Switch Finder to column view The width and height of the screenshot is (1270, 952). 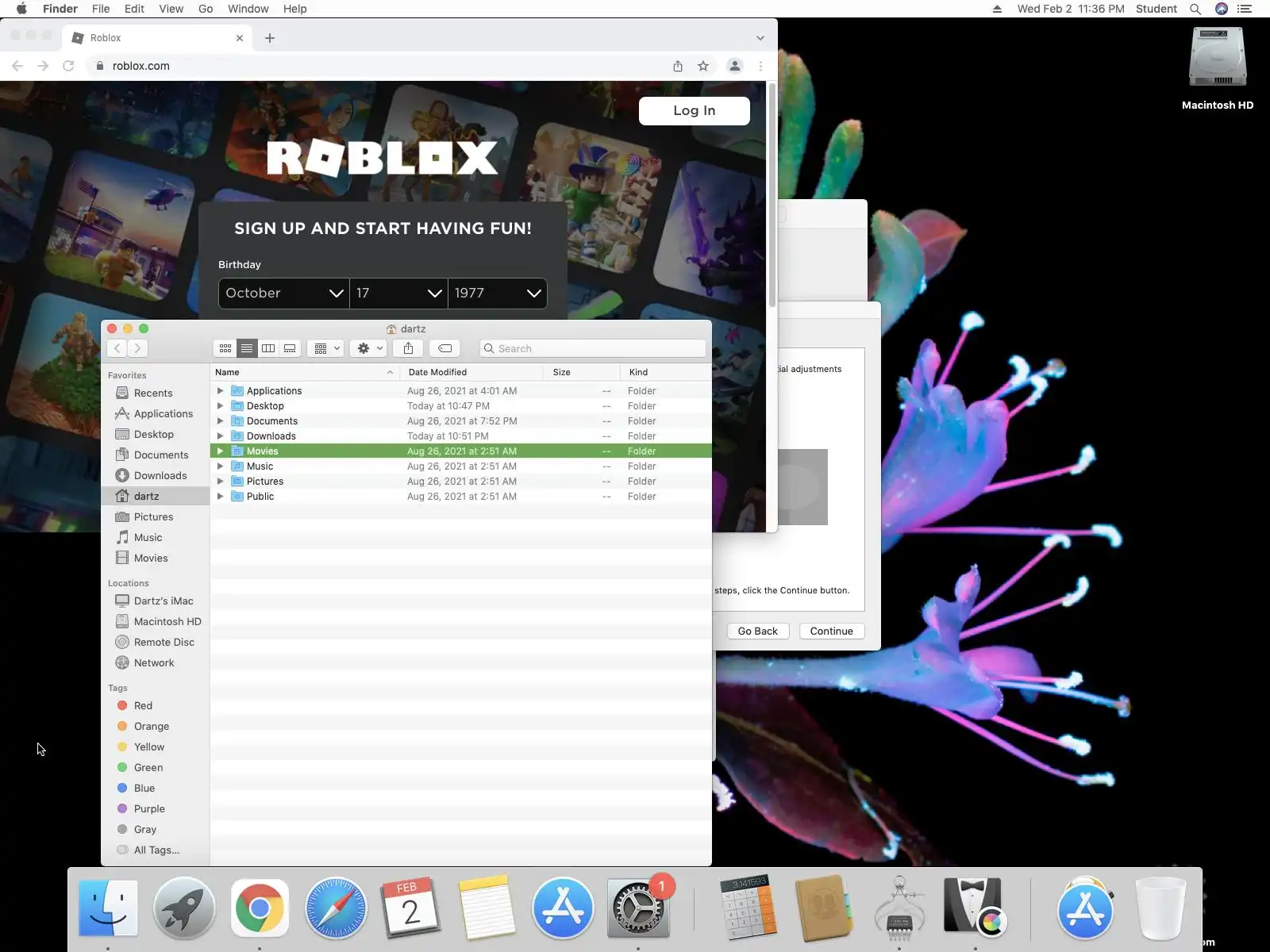click(268, 348)
